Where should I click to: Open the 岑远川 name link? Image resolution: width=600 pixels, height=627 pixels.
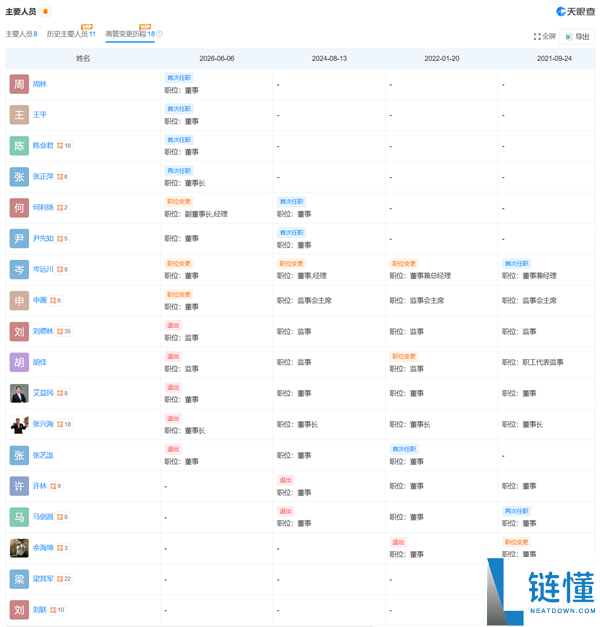coord(43,269)
